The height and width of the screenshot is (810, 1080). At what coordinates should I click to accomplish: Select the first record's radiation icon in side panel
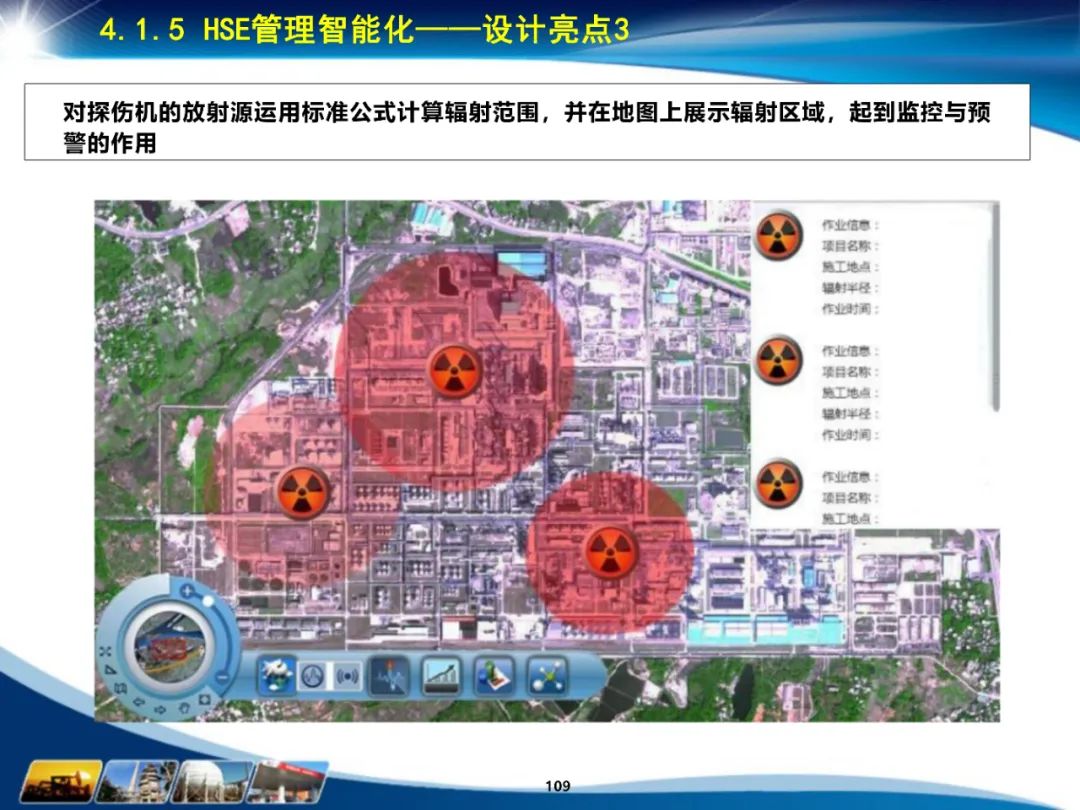click(x=778, y=236)
